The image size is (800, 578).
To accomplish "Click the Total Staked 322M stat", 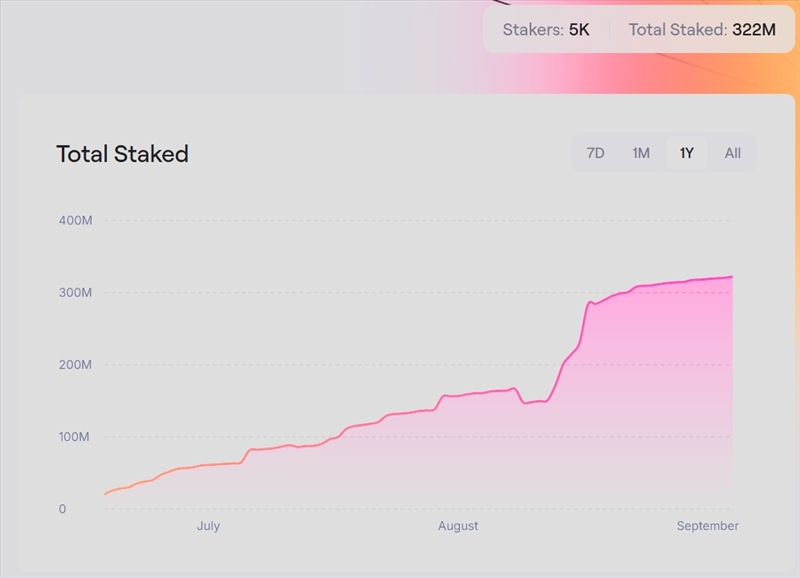I will coord(702,30).
